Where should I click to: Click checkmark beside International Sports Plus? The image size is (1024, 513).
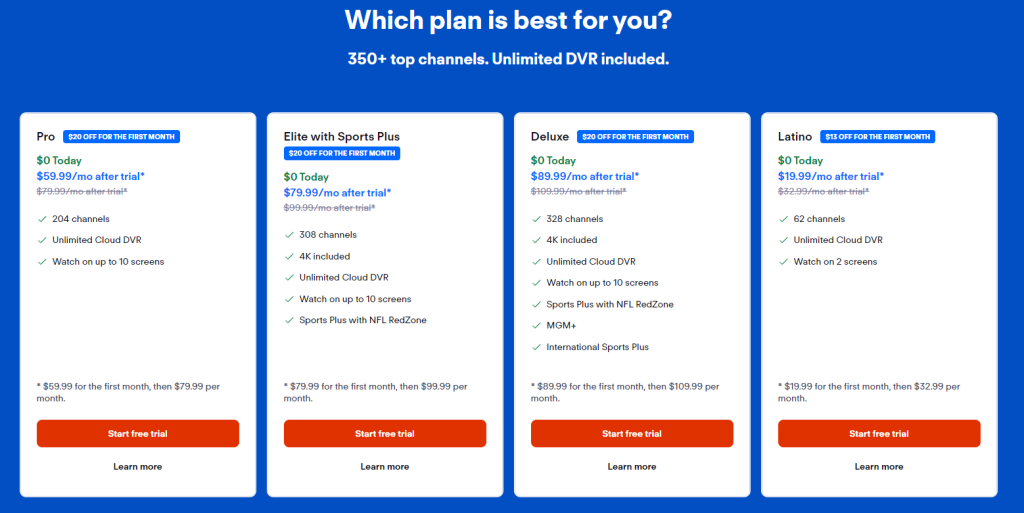click(x=536, y=347)
